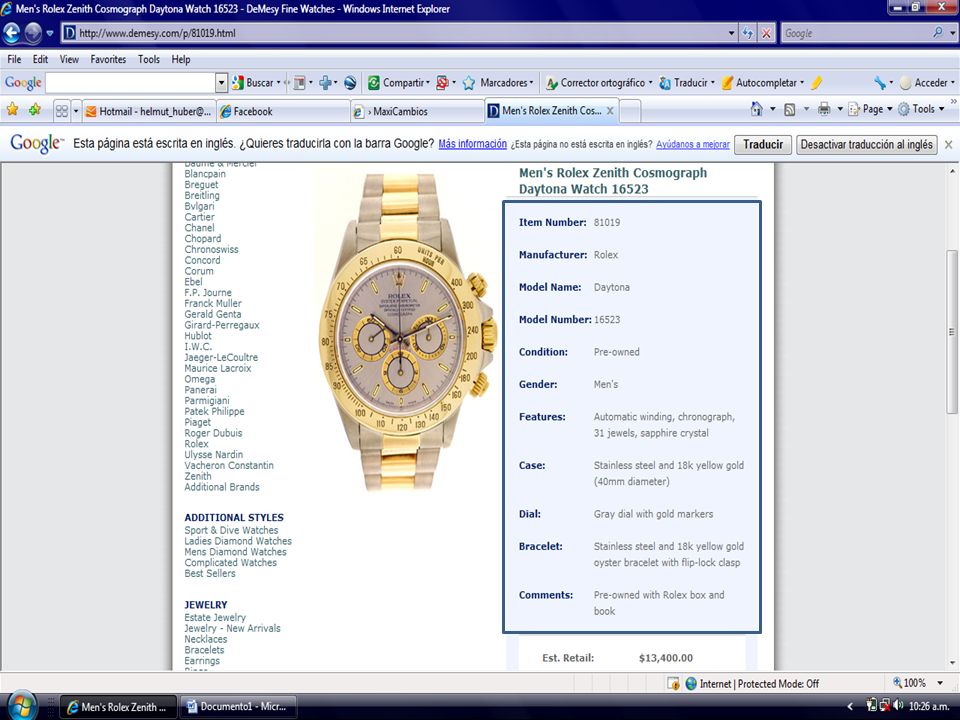Open the zoom level dropdown arrow
The width and height of the screenshot is (960, 720).
[940, 683]
